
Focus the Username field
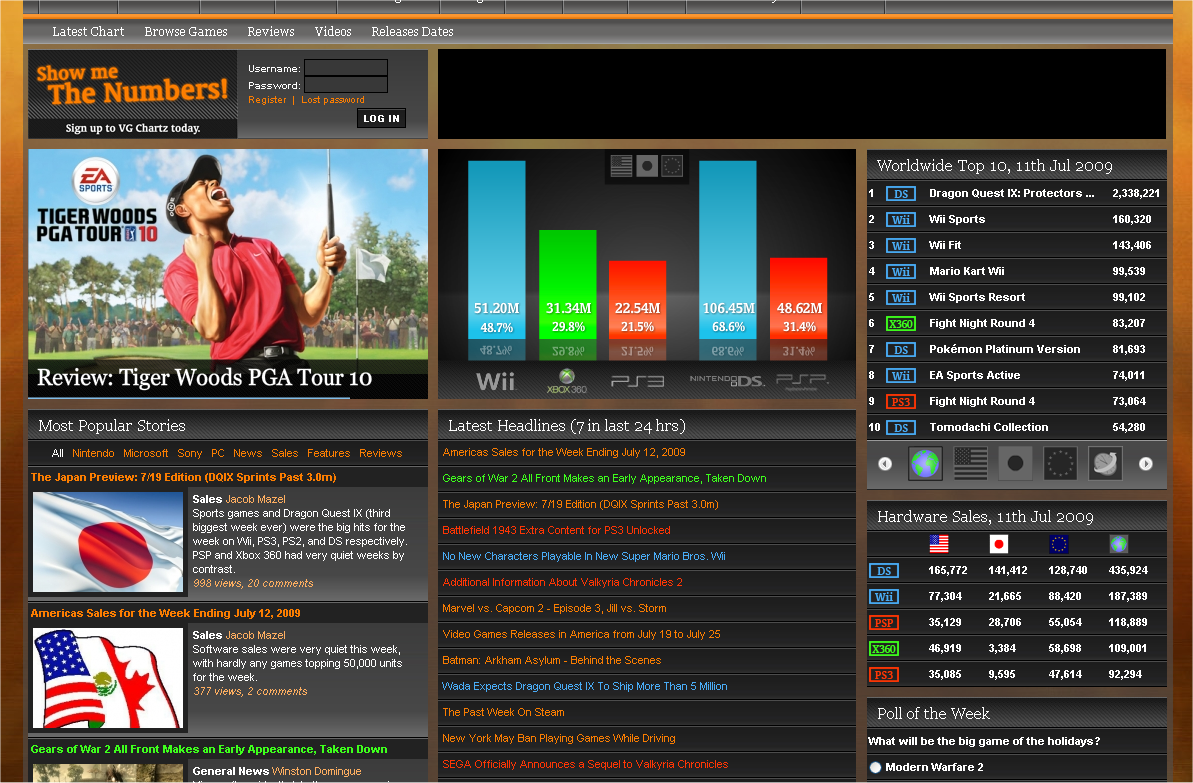(x=346, y=68)
